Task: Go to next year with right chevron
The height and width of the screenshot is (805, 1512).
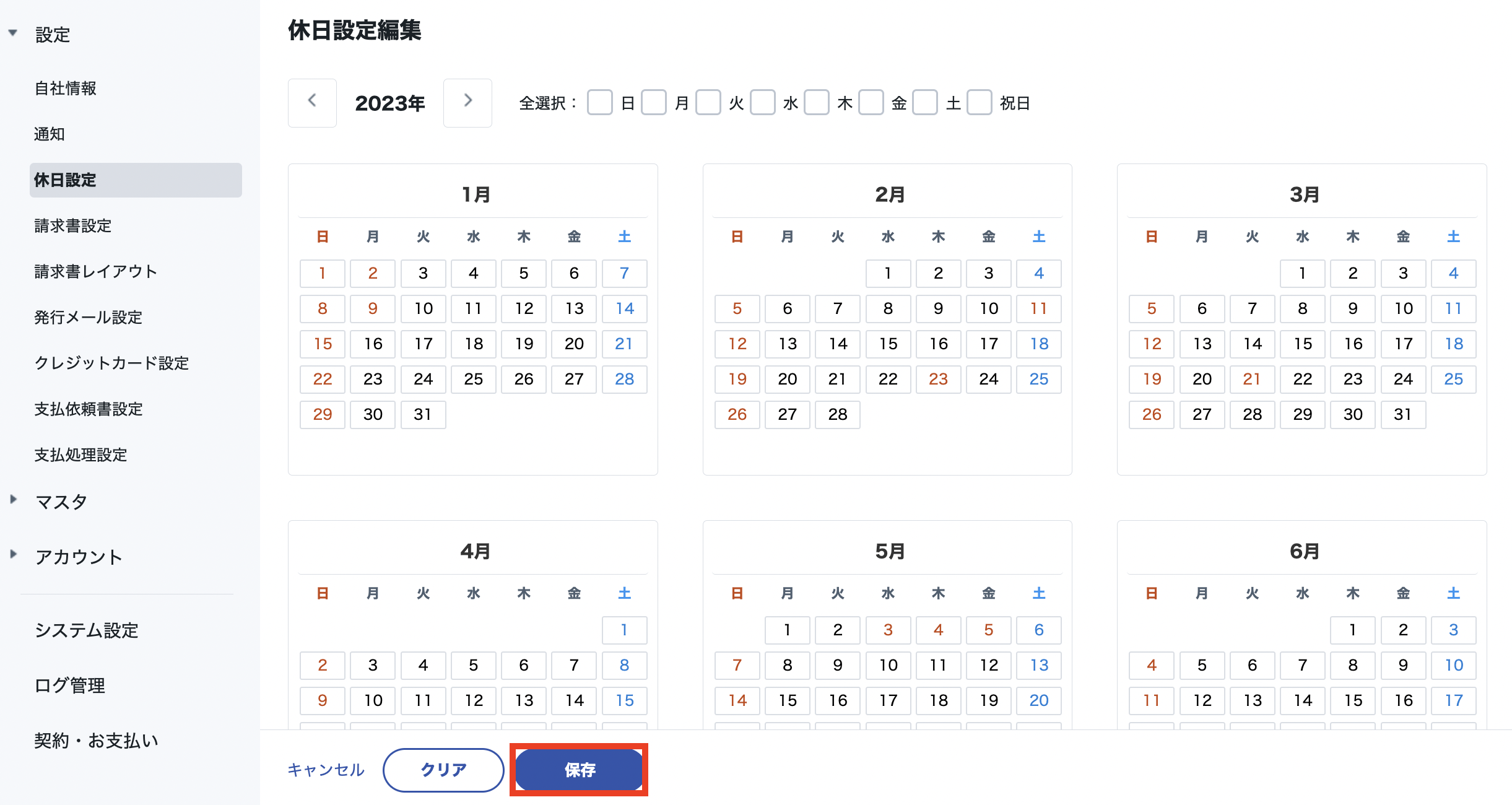Action: (x=467, y=103)
